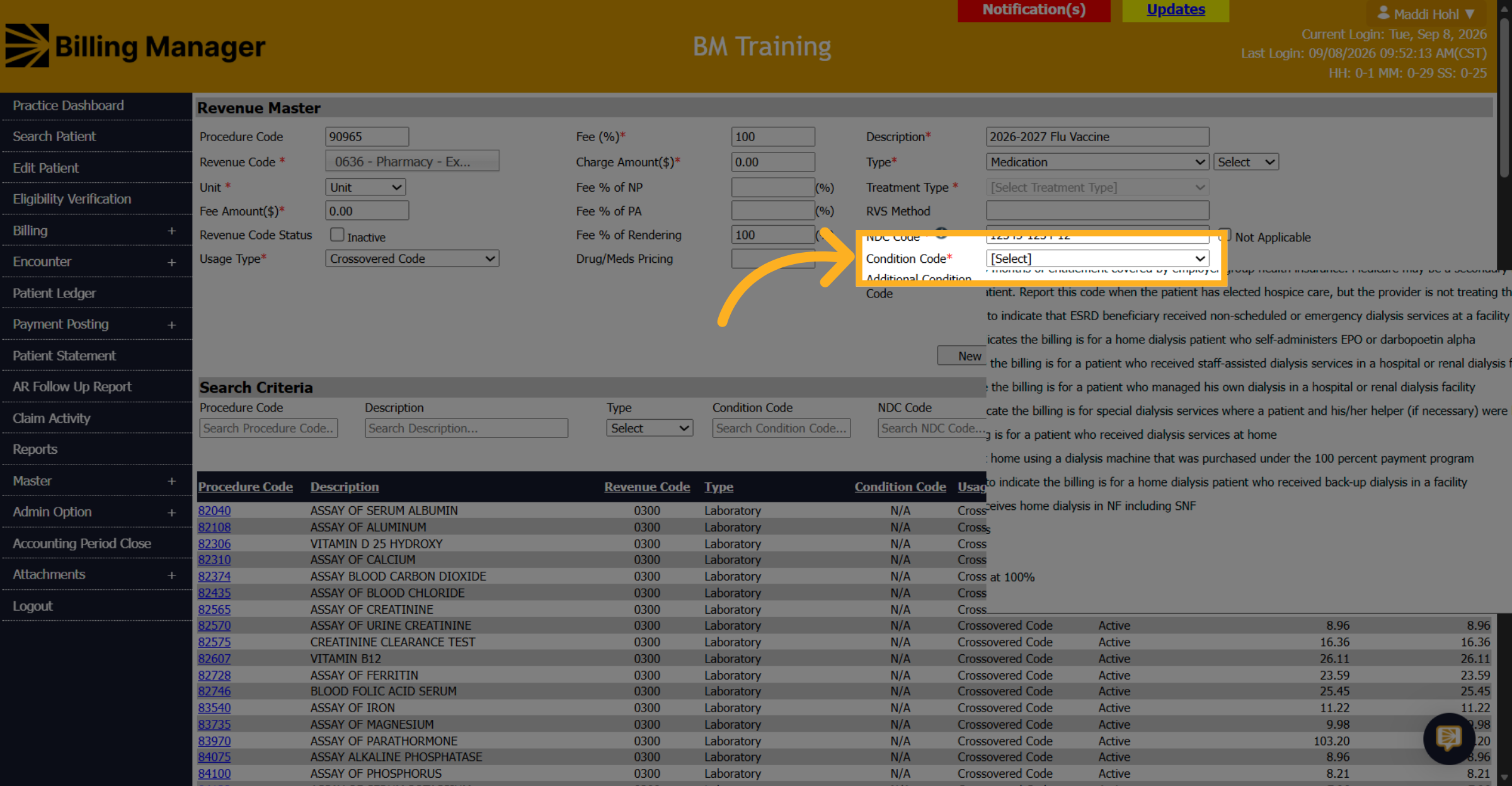Click Search Description input box
Screen dimensions: 1512x786
coord(466,428)
